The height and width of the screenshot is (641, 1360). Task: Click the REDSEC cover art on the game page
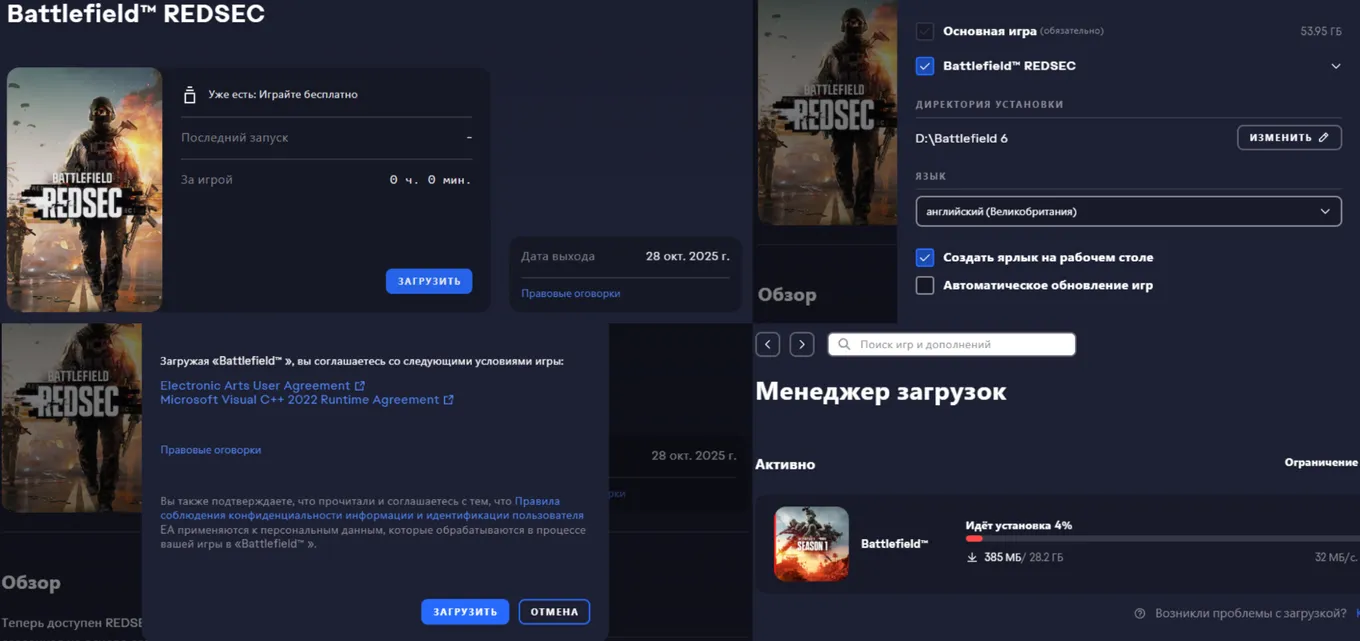click(x=84, y=190)
